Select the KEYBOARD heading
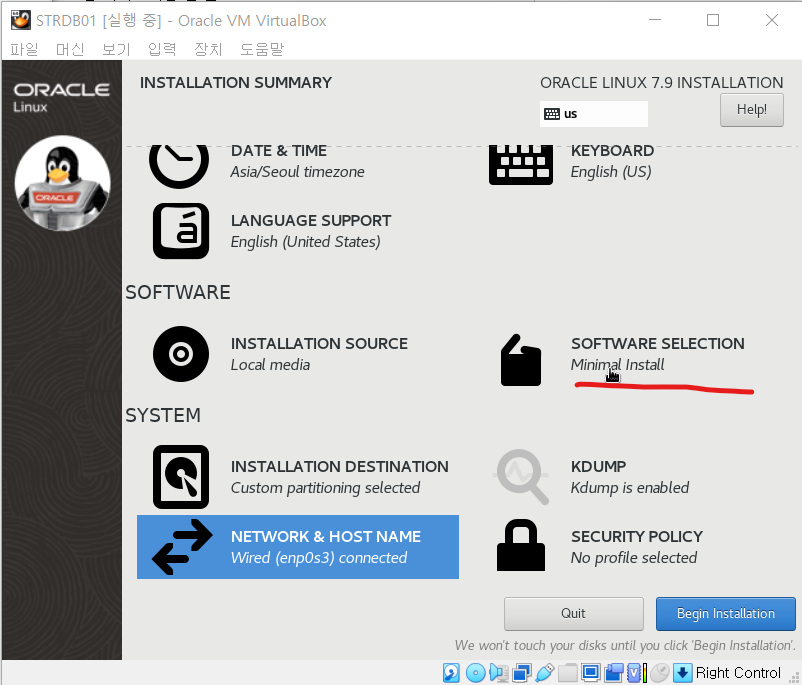The width and height of the screenshot is (802, 685). click(x=612, y=151)
